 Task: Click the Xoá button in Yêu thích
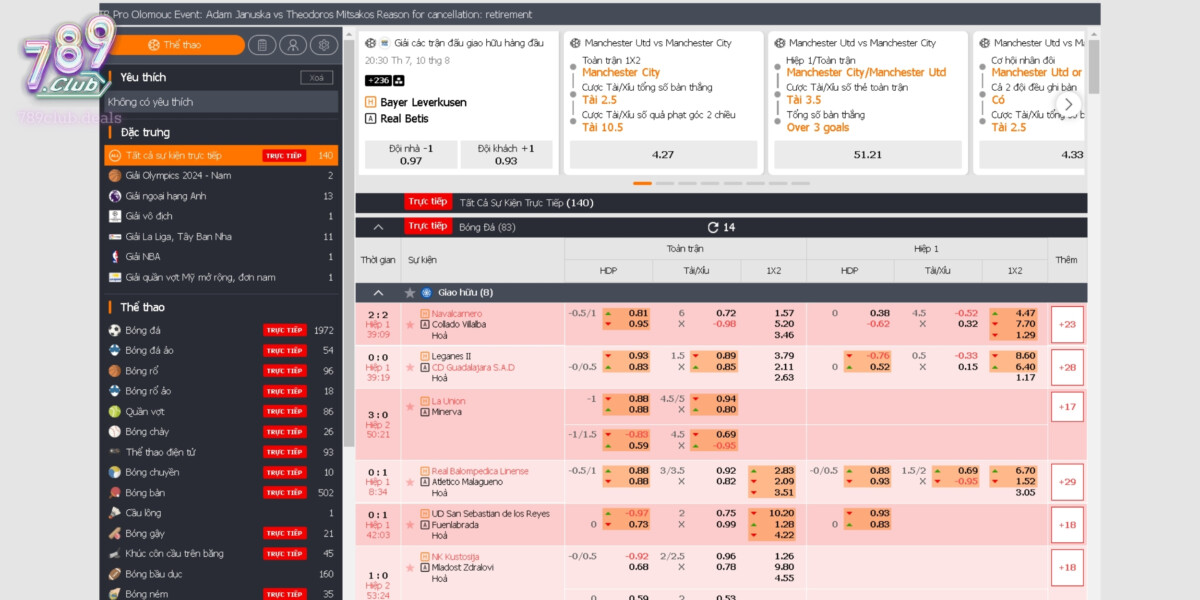tap(316, 78)
